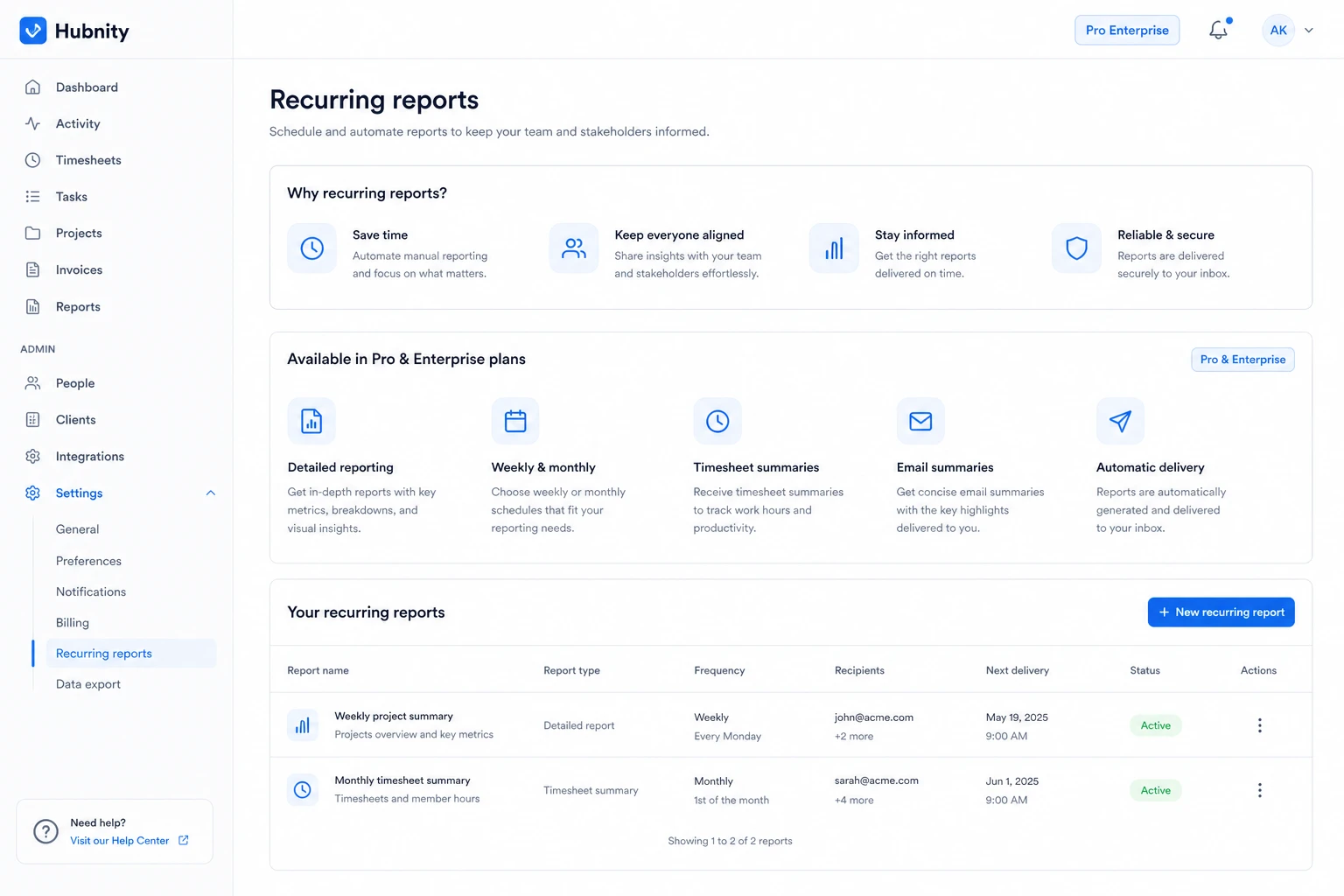Click the Invoices document icon
The height and width of the screenshot is (896, 1344).
tap(32, 270)
